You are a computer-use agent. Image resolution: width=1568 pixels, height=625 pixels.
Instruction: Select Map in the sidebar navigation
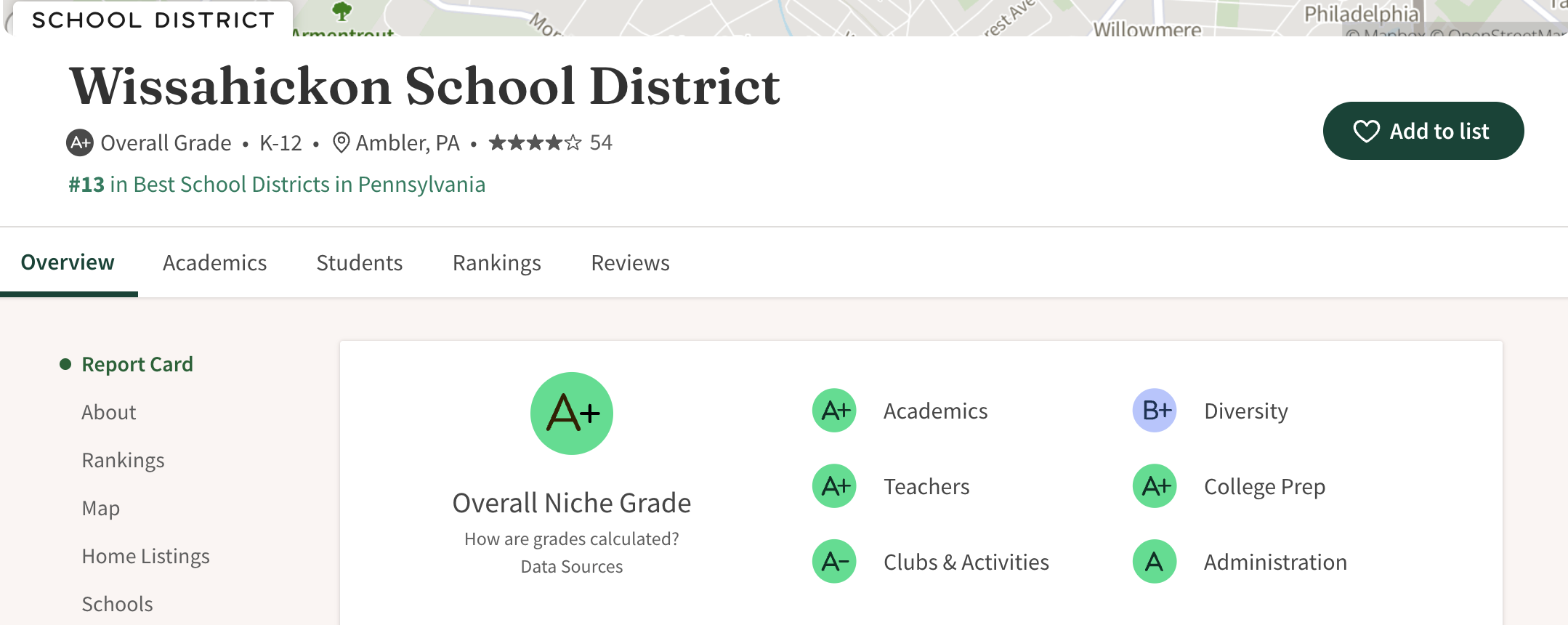(x=100, y=509)
